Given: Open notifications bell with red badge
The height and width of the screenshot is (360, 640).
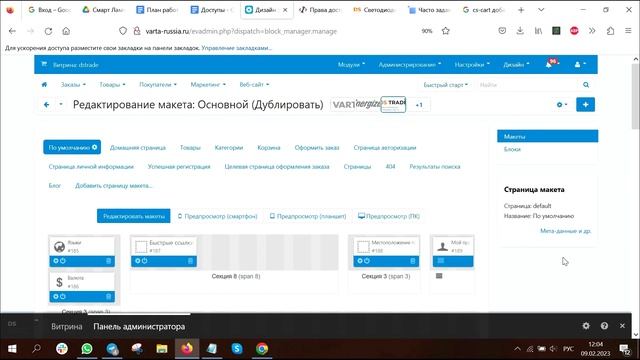Looking at the screenshot, I should coord(549,64).
